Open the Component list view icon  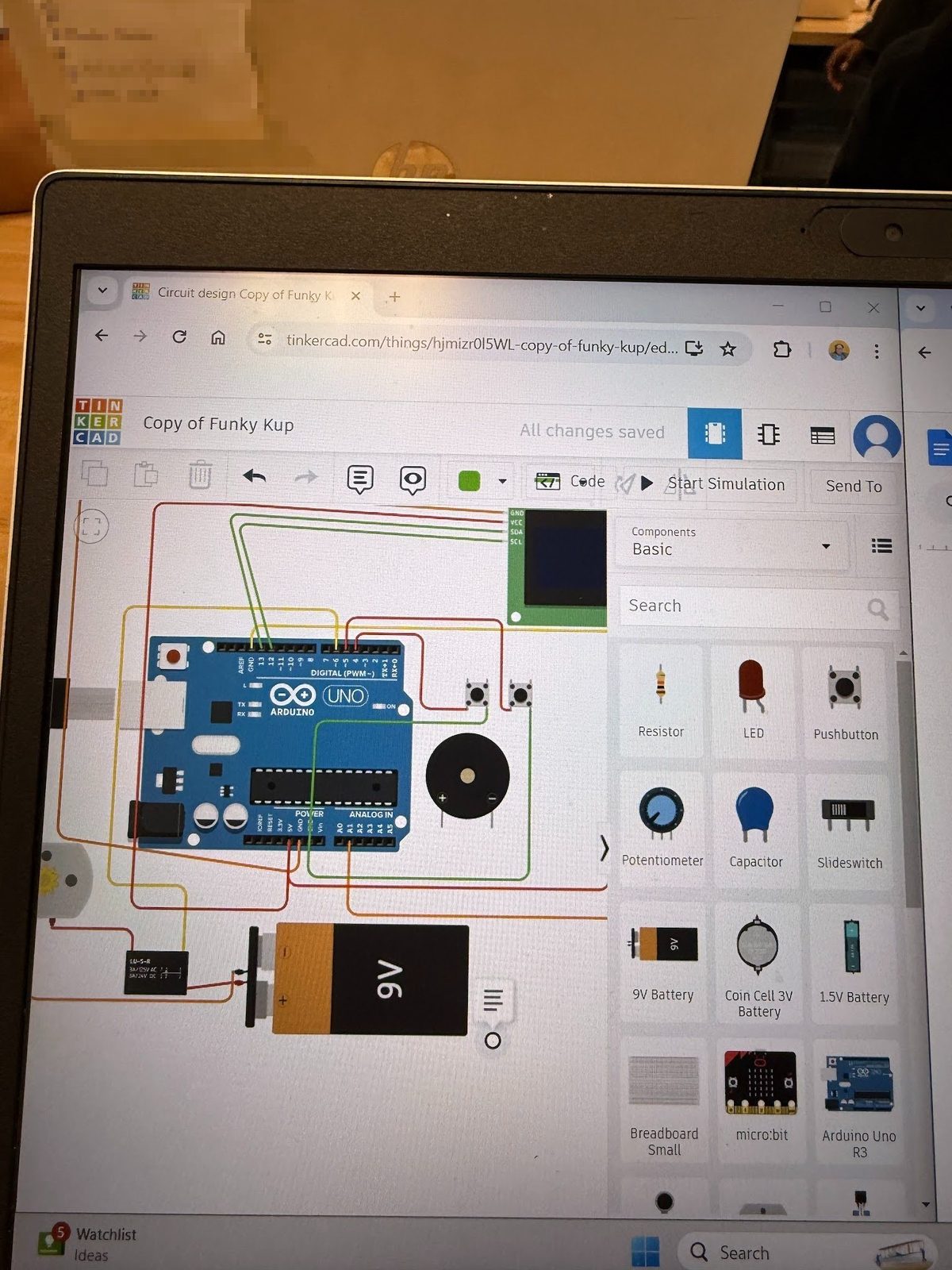click(823, 436)
